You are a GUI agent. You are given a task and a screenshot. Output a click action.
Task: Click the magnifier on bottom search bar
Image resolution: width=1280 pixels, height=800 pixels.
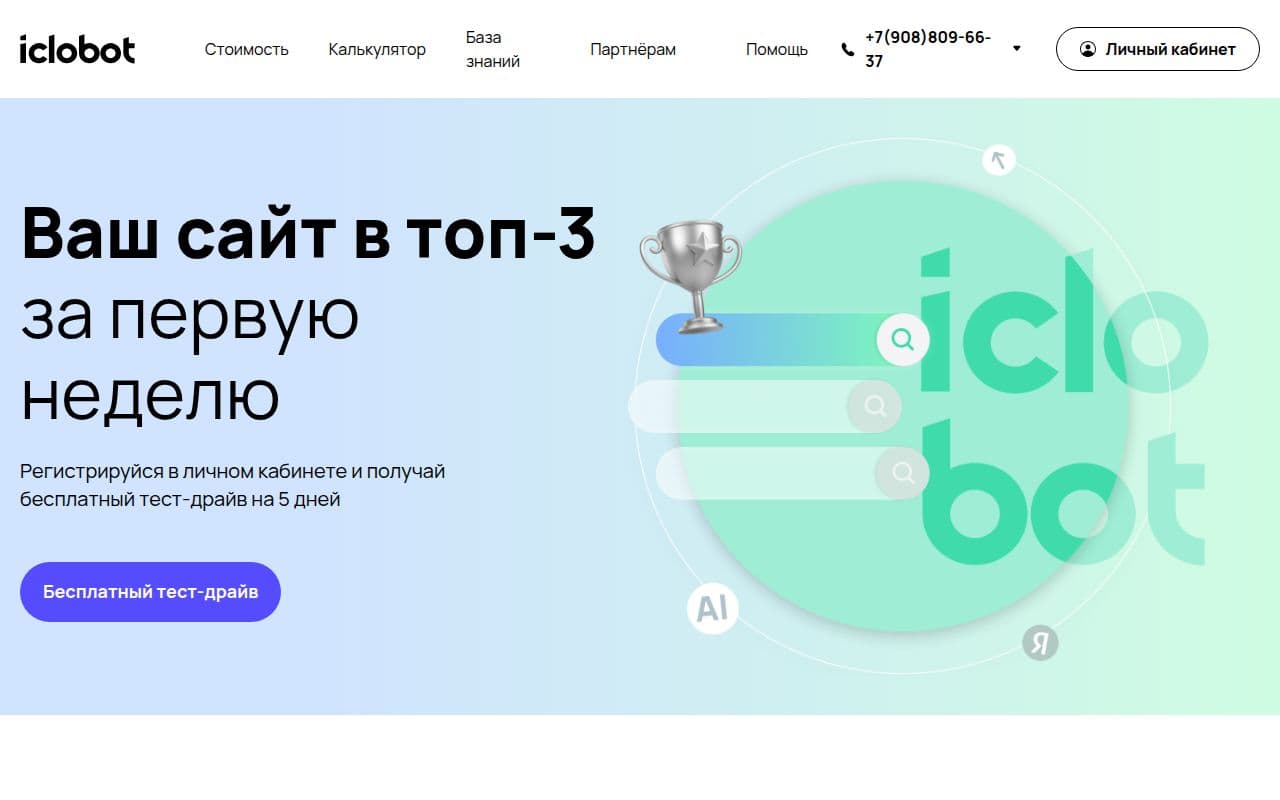[x=903, y=473]
